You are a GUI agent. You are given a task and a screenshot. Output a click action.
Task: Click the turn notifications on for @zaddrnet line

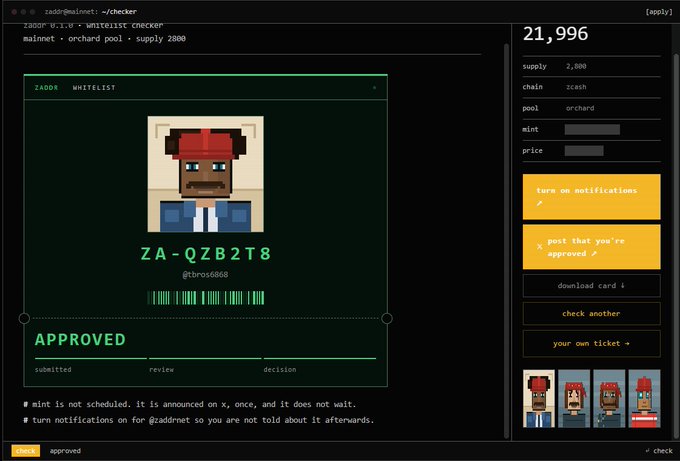[x=199, y=420]
